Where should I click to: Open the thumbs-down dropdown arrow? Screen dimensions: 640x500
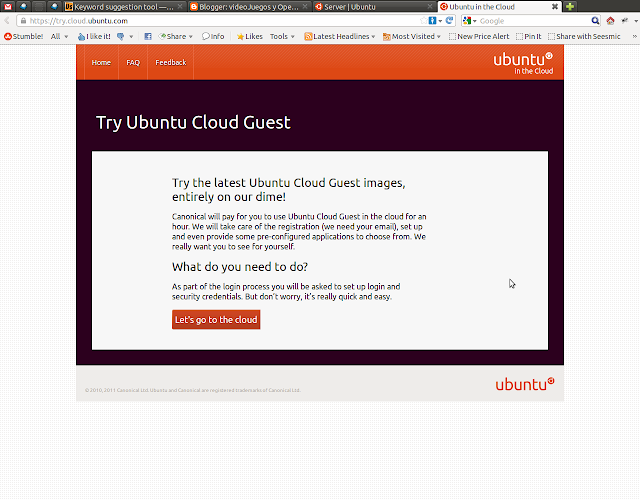coord(131,36)
